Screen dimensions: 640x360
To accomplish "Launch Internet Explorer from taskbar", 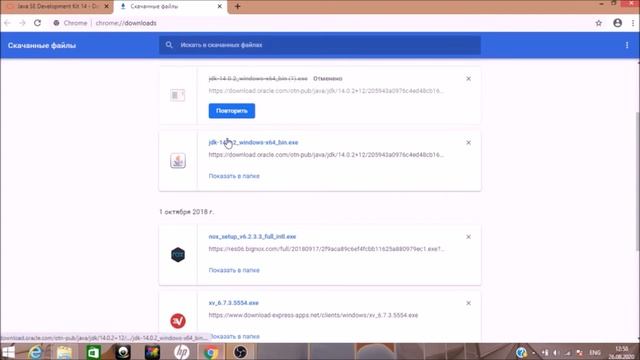I will click(x=35, y=352).
